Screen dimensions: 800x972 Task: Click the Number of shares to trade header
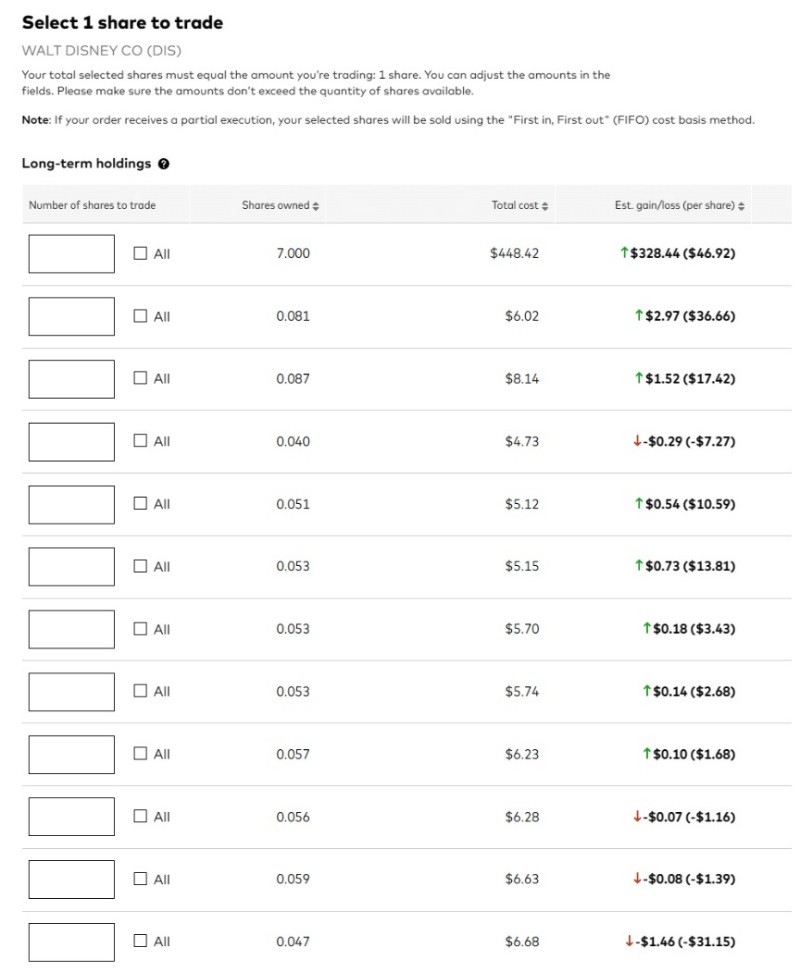point(92,206)
